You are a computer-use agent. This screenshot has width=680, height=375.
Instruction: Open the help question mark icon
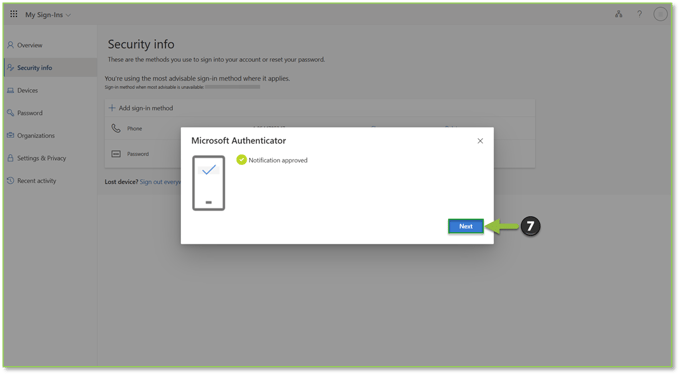coord(639,14)
